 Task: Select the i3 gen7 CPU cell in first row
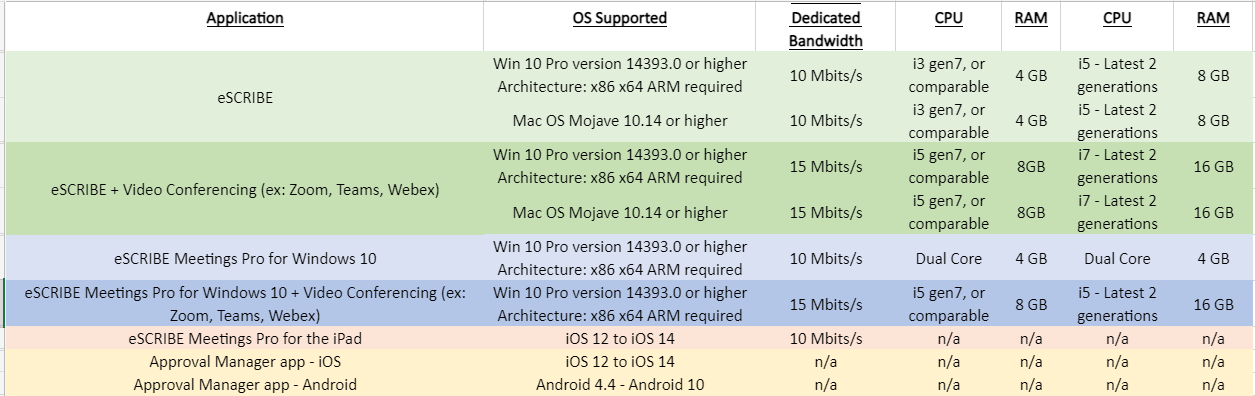coord(950,75)
